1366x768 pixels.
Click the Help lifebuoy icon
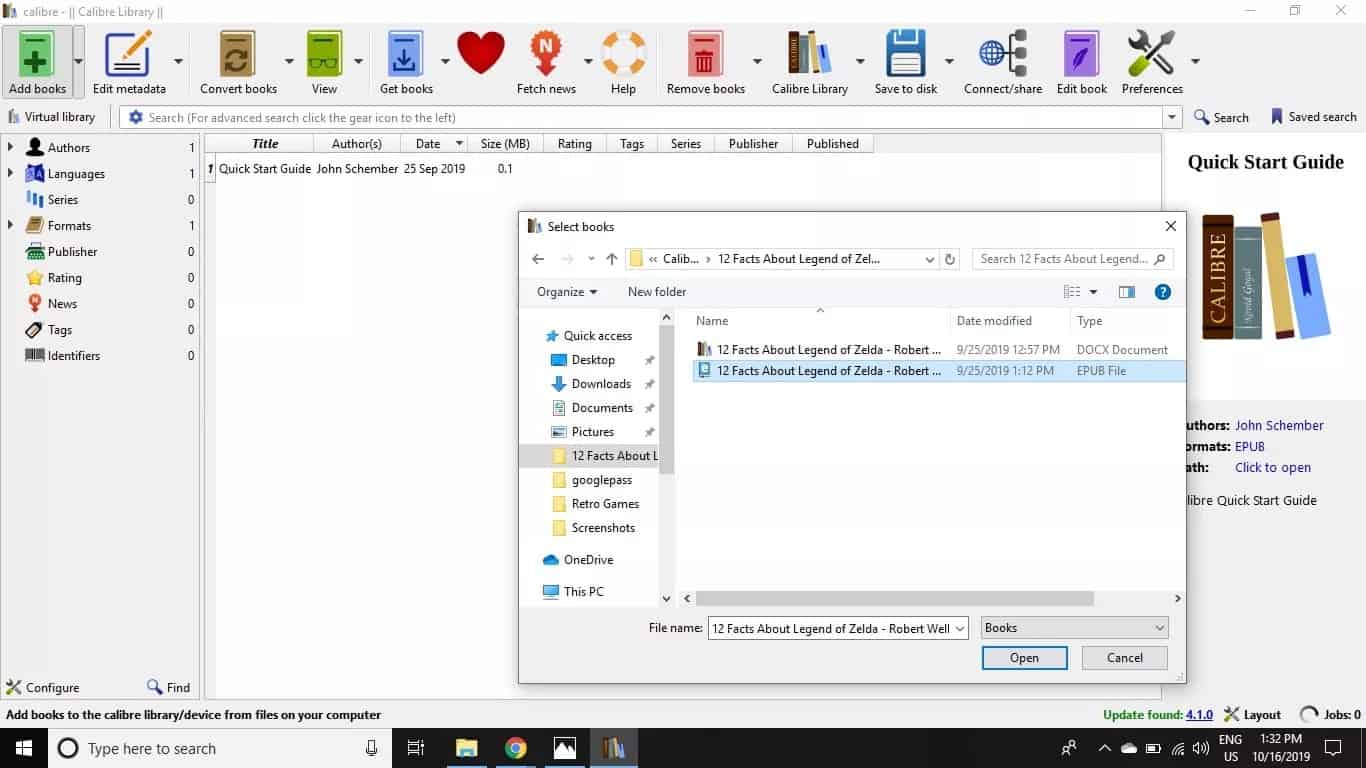[x=623, y=53]
